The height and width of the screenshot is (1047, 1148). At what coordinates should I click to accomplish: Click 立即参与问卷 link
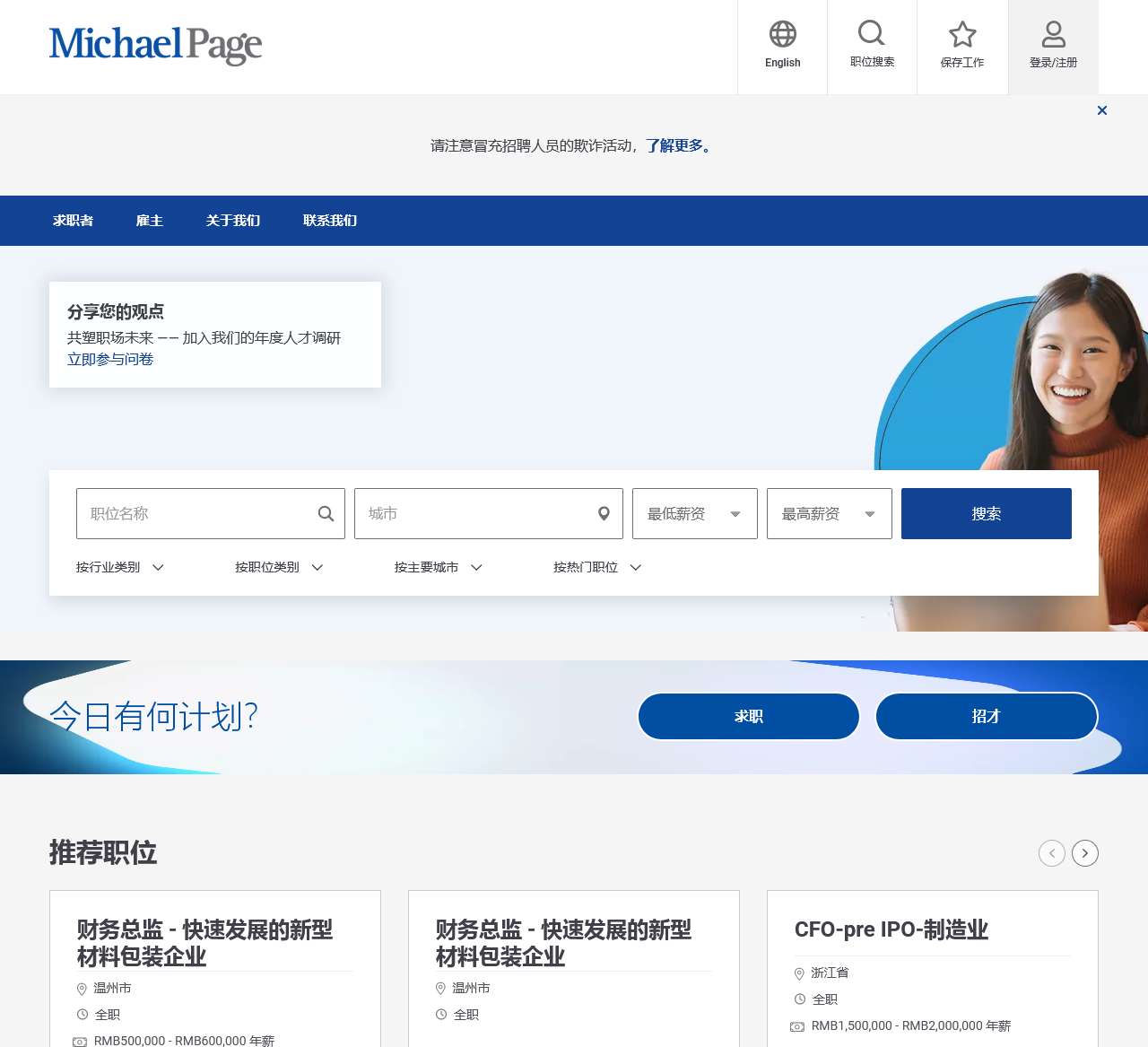(x=110, y=359)
